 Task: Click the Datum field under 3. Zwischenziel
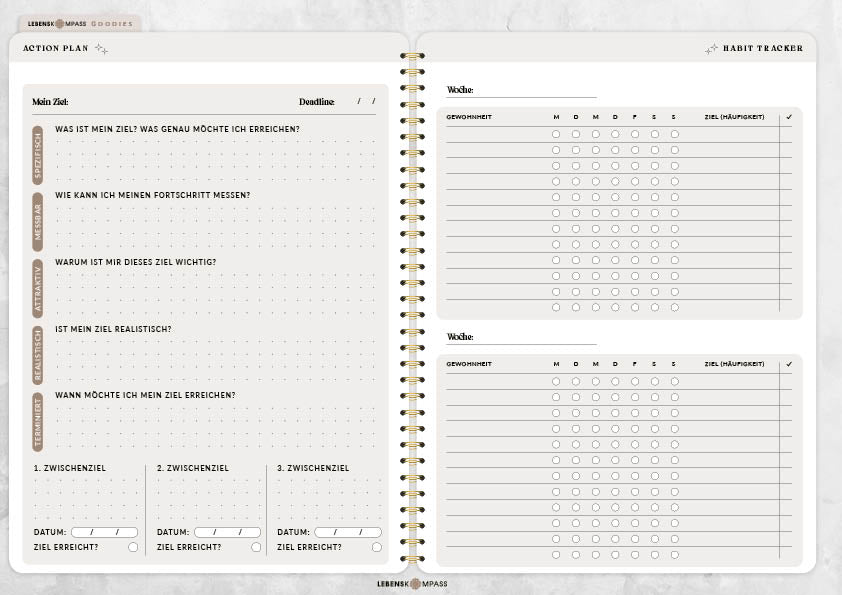(348, 532)
